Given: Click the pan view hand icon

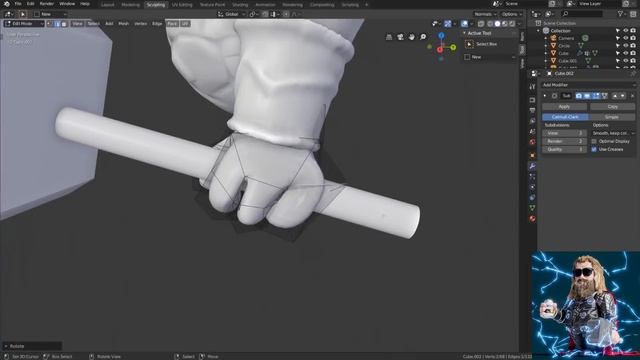Looking at the screenshot, I should click(x=411, y=37).
